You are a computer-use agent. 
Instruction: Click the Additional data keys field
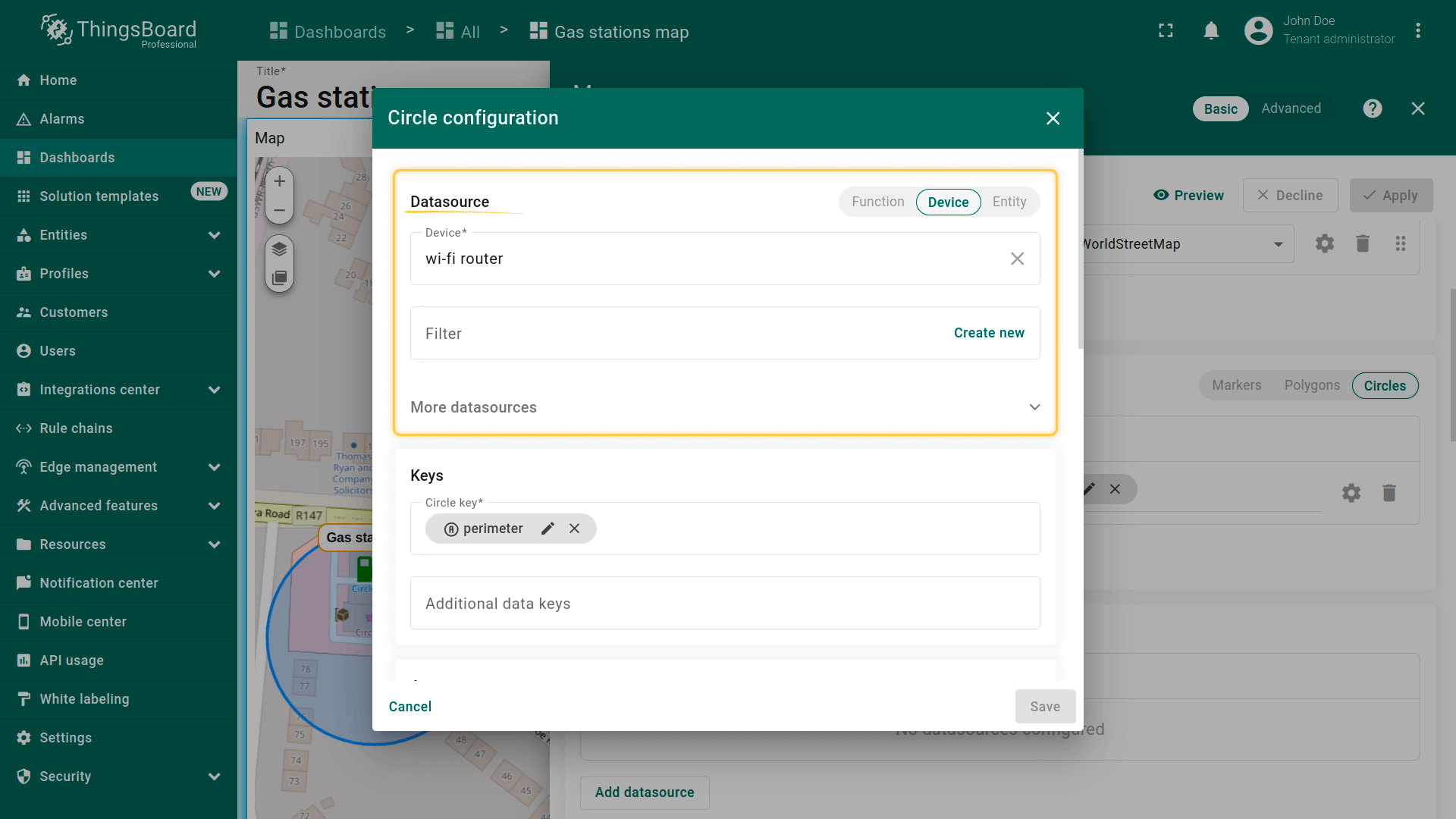724,604
